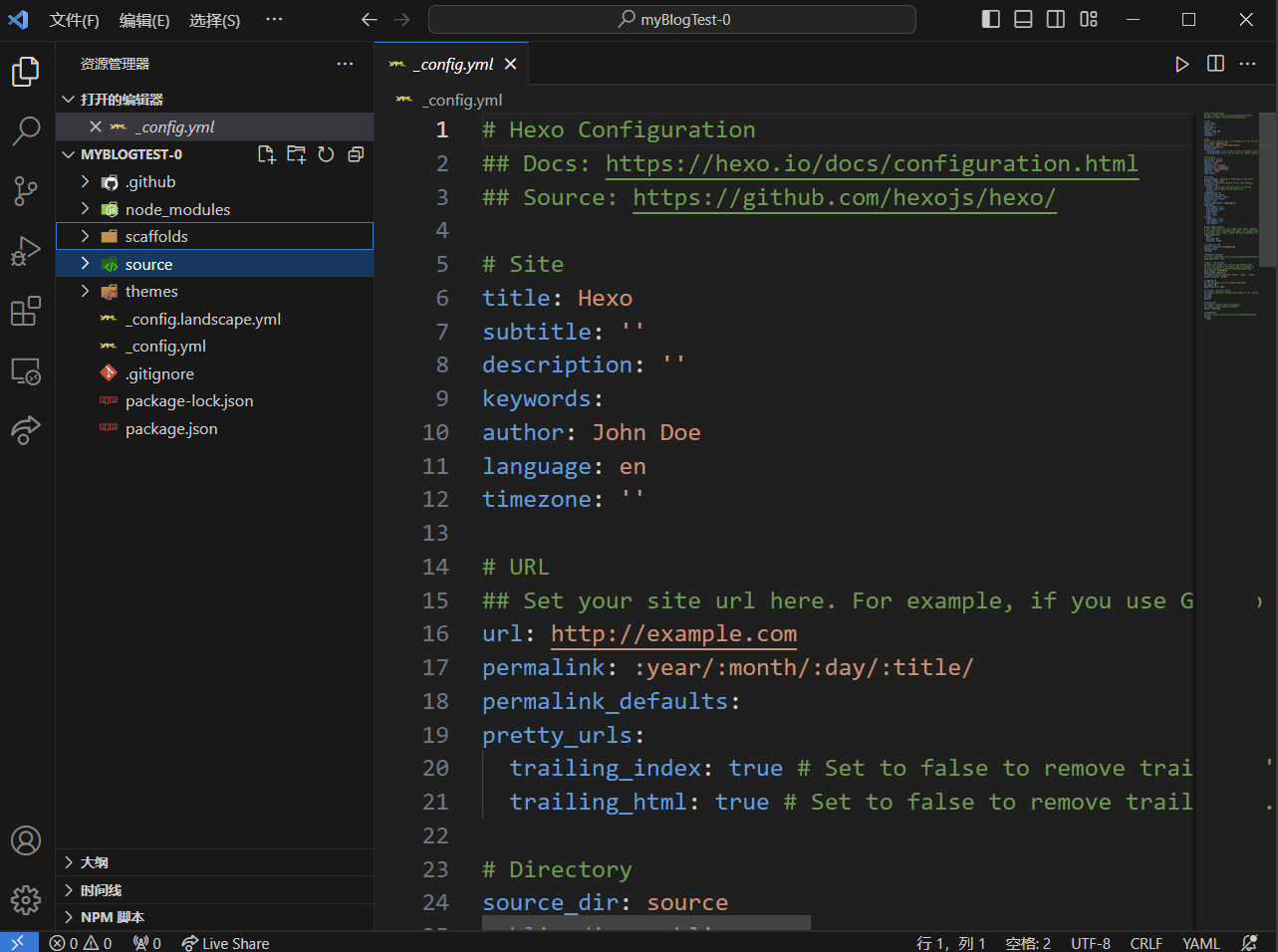The image size is (1278, 952).
Task: Open the VS Code logo menu
Action: pyautogui.click(x=19, y=19)
